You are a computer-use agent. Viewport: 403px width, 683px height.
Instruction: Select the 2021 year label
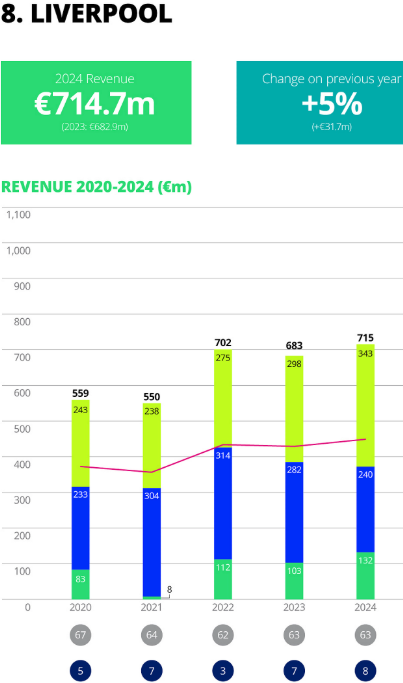point(152,607)
